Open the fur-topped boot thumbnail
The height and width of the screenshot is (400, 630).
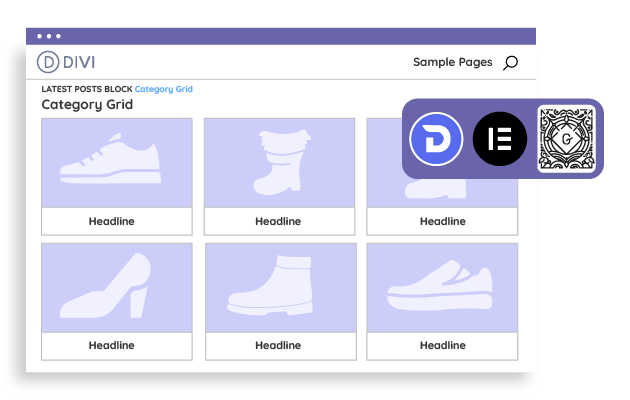tap(279, 163)
